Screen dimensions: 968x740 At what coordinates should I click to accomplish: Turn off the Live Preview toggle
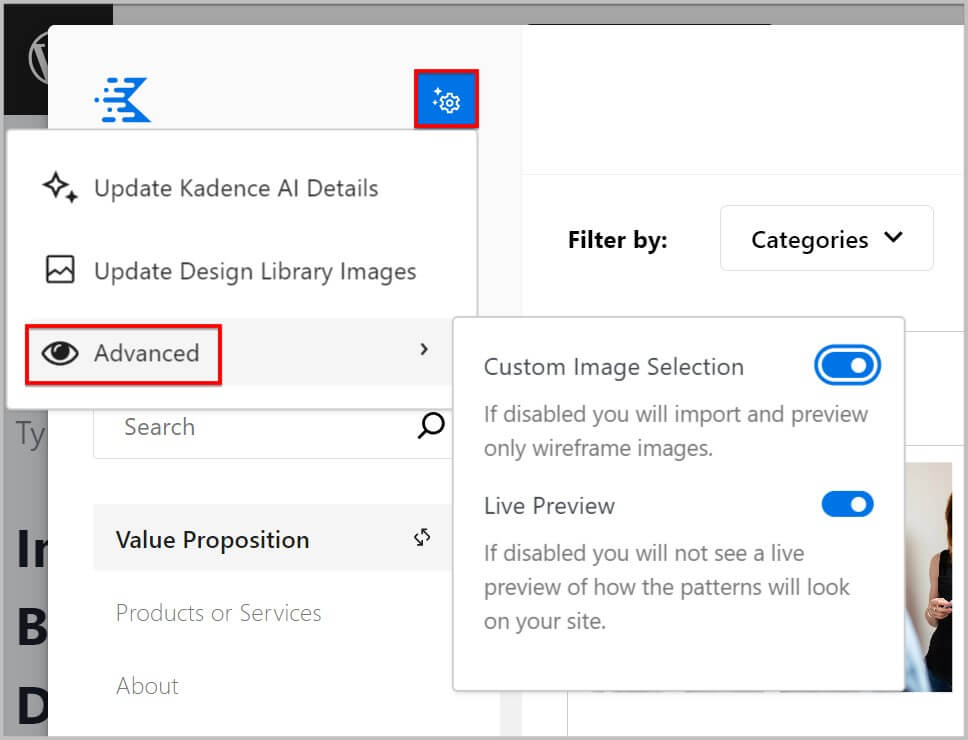[847, 504]
